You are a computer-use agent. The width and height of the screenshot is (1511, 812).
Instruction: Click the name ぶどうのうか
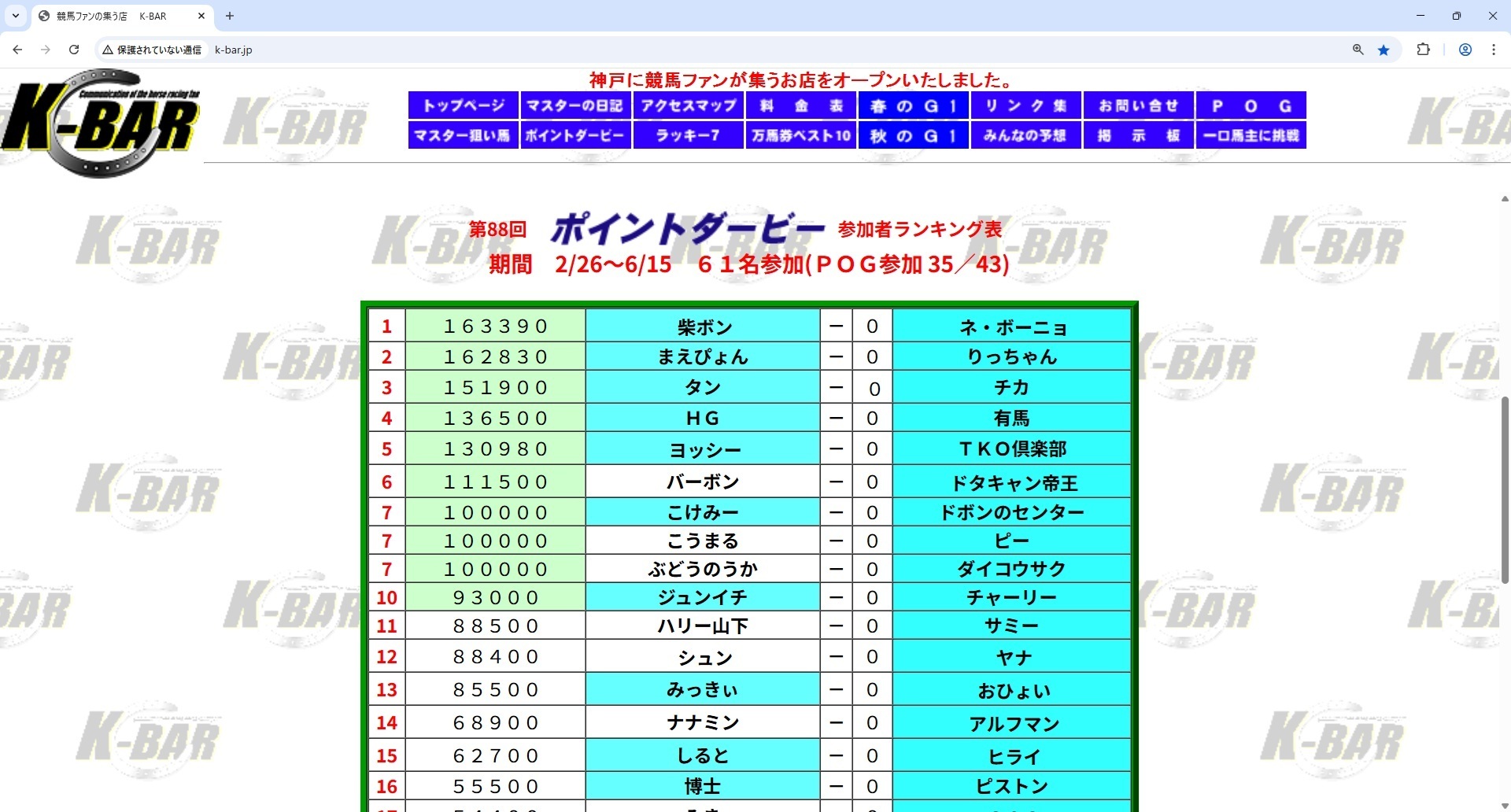tap(703, 569)
